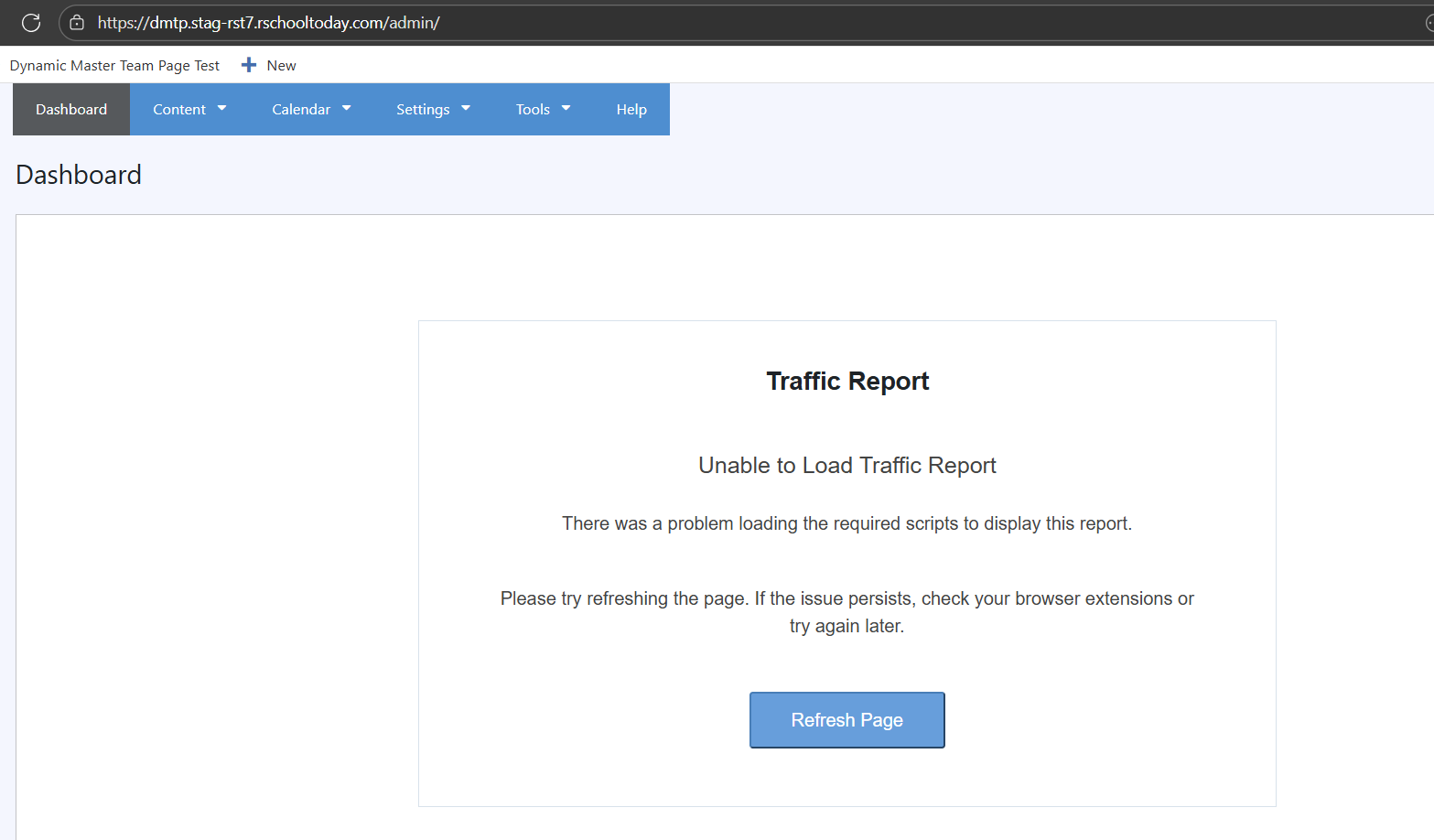1434x840 pixels.
Task: Open the Help menu item
Action: coord(631,109)
